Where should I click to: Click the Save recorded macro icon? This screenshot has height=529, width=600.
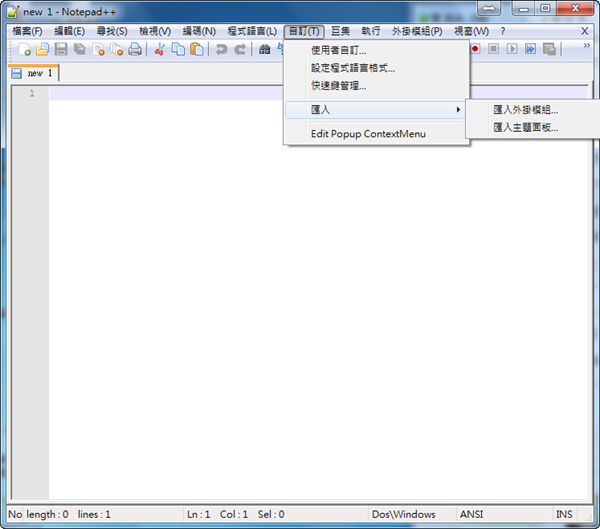549,49
